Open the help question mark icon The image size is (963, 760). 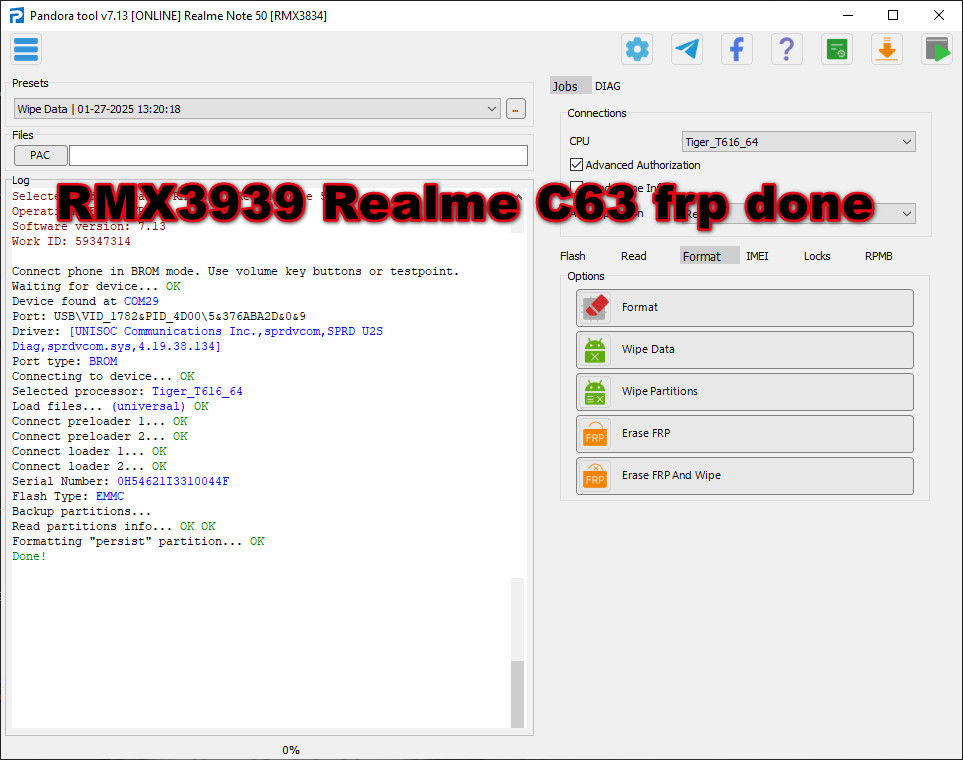786,48
